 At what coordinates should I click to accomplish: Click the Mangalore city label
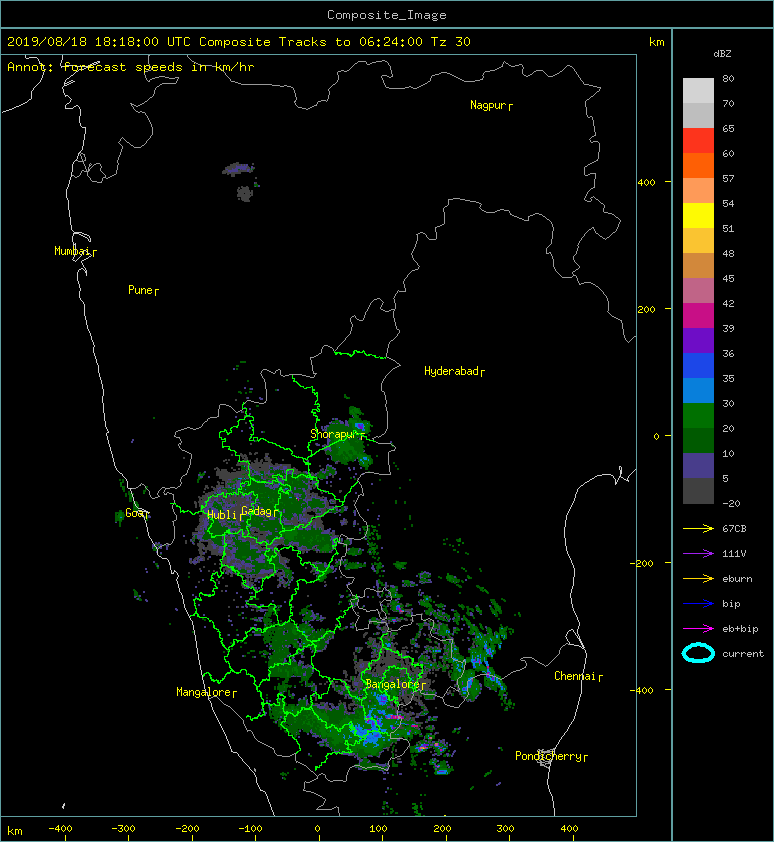click(204, 692)
